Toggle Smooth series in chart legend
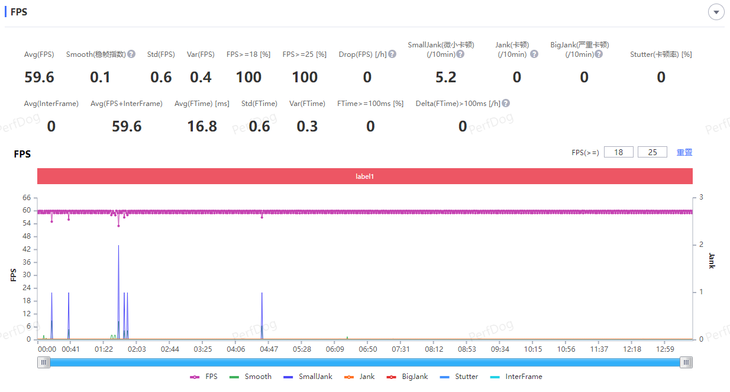This screenshot has width=730, height=392. point(250,376)
